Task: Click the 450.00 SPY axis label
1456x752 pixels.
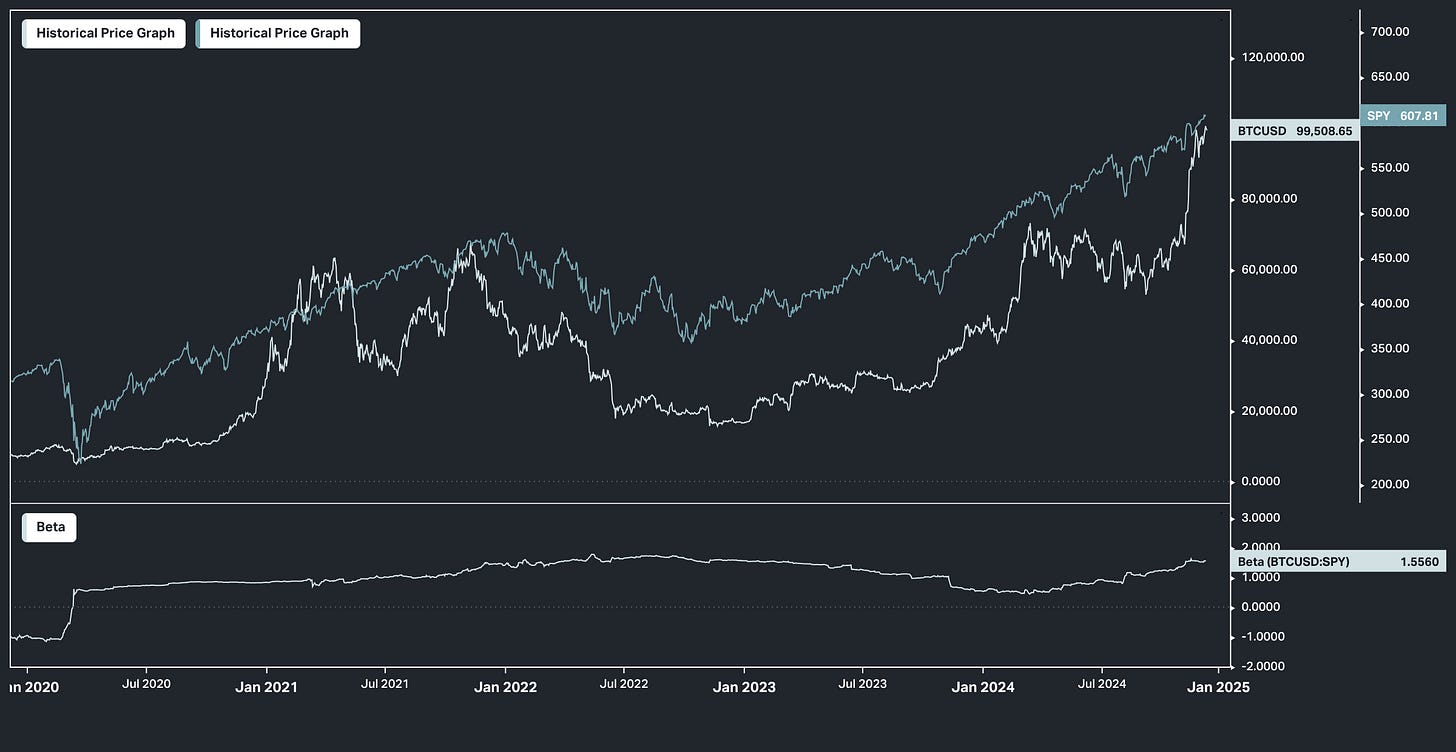Action: 1391,258
